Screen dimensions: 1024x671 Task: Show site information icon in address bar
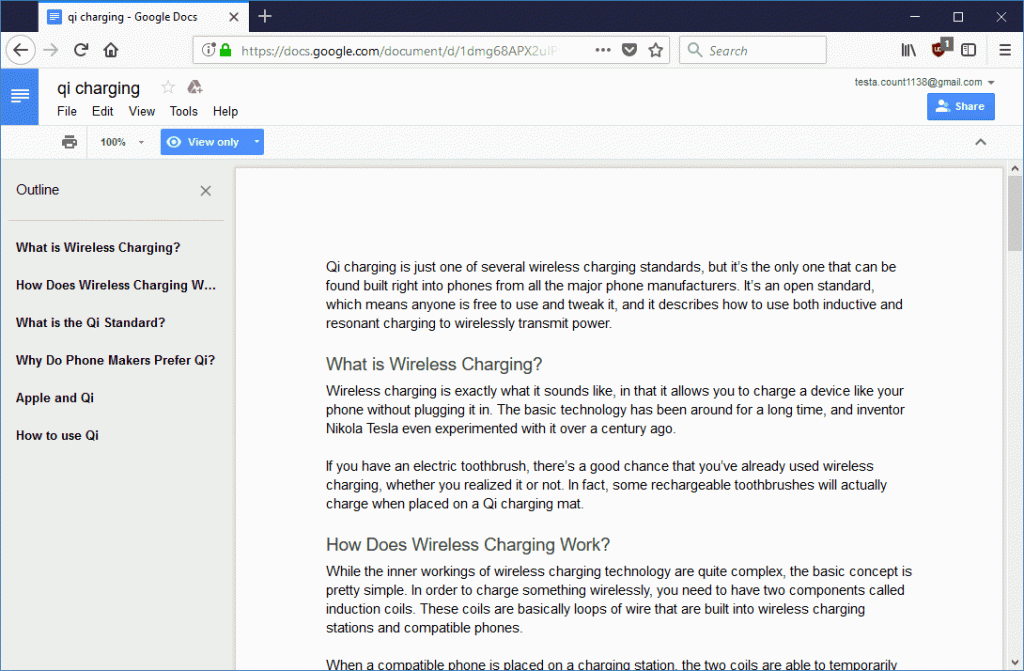tap(208, 50)
